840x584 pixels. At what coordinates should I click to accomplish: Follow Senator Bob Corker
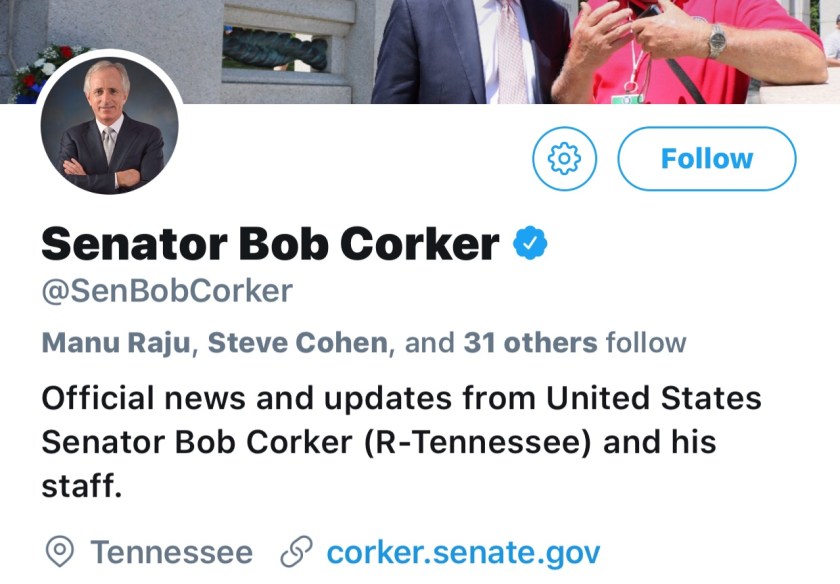(x=706, y=158)
